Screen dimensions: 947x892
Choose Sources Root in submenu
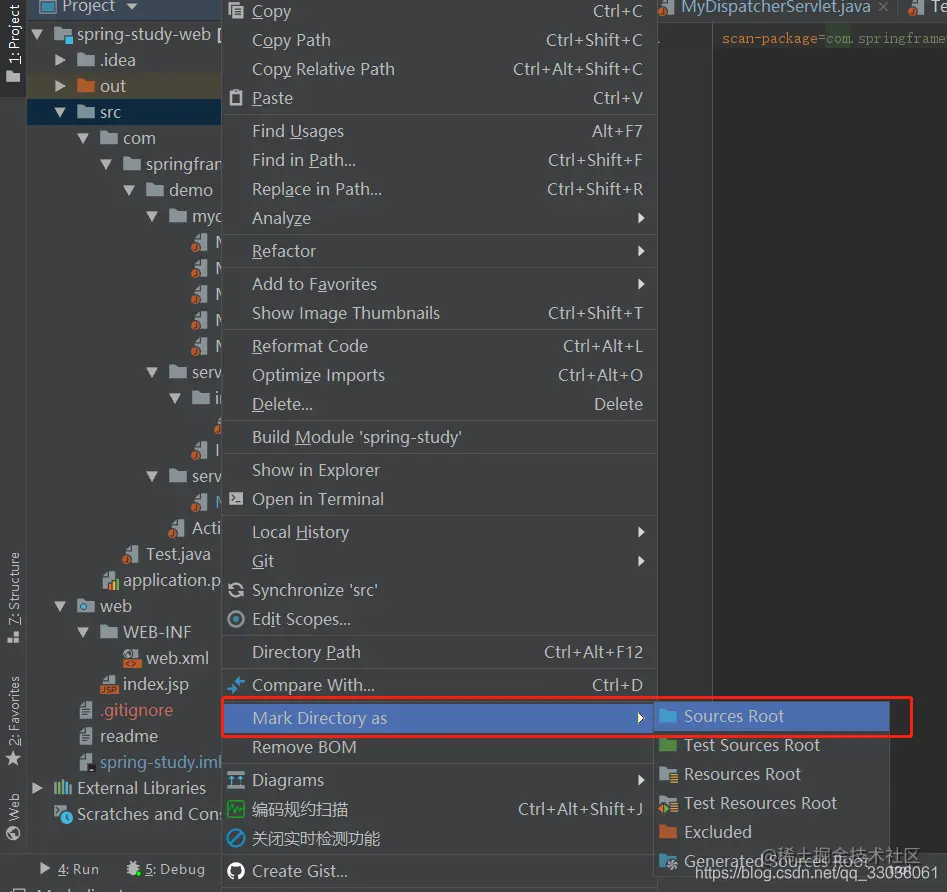772,716
